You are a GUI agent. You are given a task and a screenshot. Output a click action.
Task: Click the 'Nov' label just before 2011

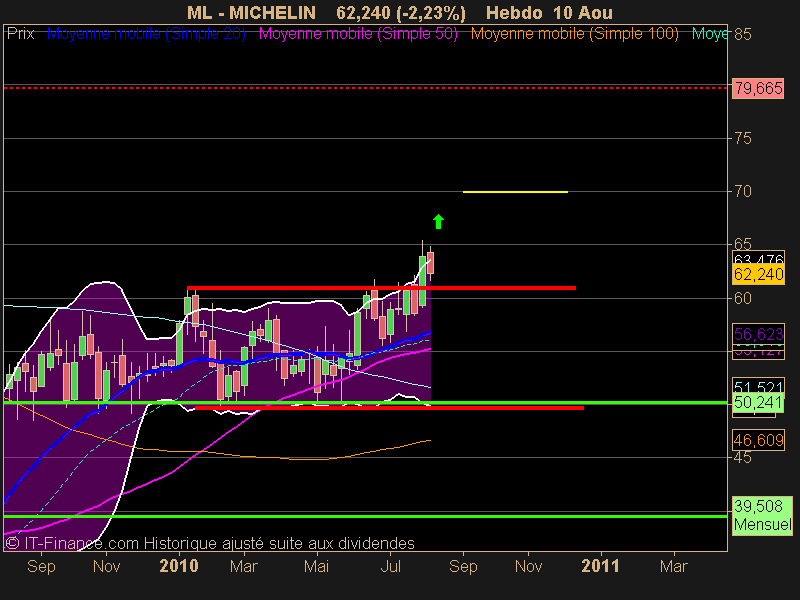pyautogui.click(x=528, y=566)
